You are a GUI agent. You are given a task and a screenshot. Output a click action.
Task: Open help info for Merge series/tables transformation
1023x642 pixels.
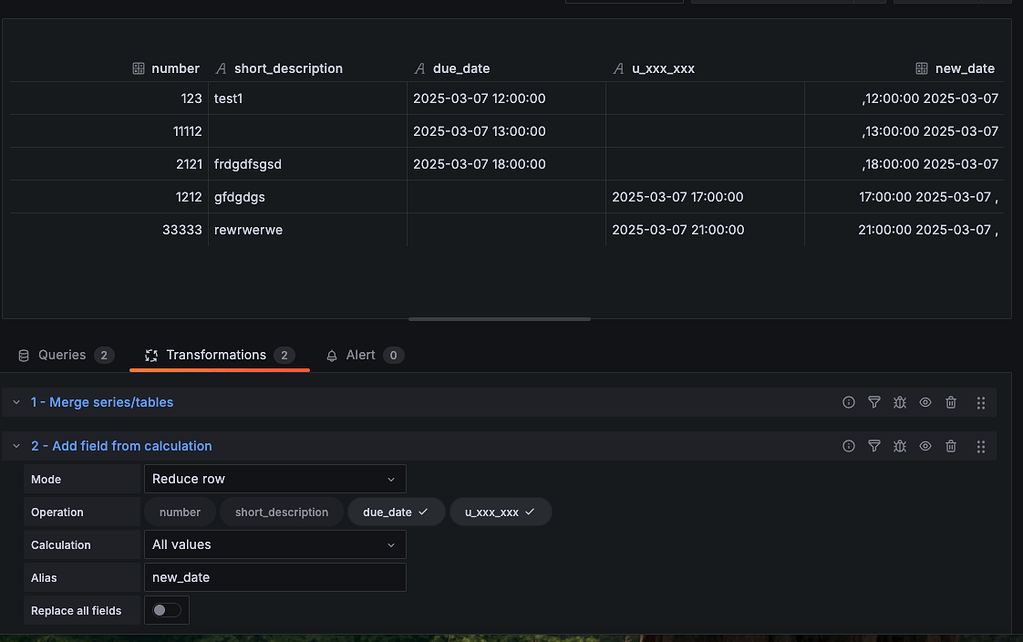(848, 401)
